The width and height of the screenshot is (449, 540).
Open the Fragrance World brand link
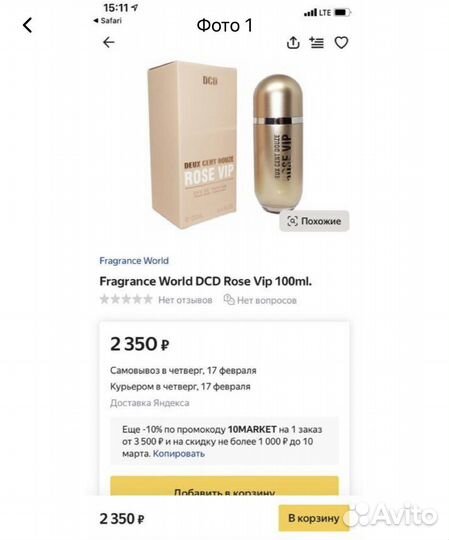(x=134, y=261)
